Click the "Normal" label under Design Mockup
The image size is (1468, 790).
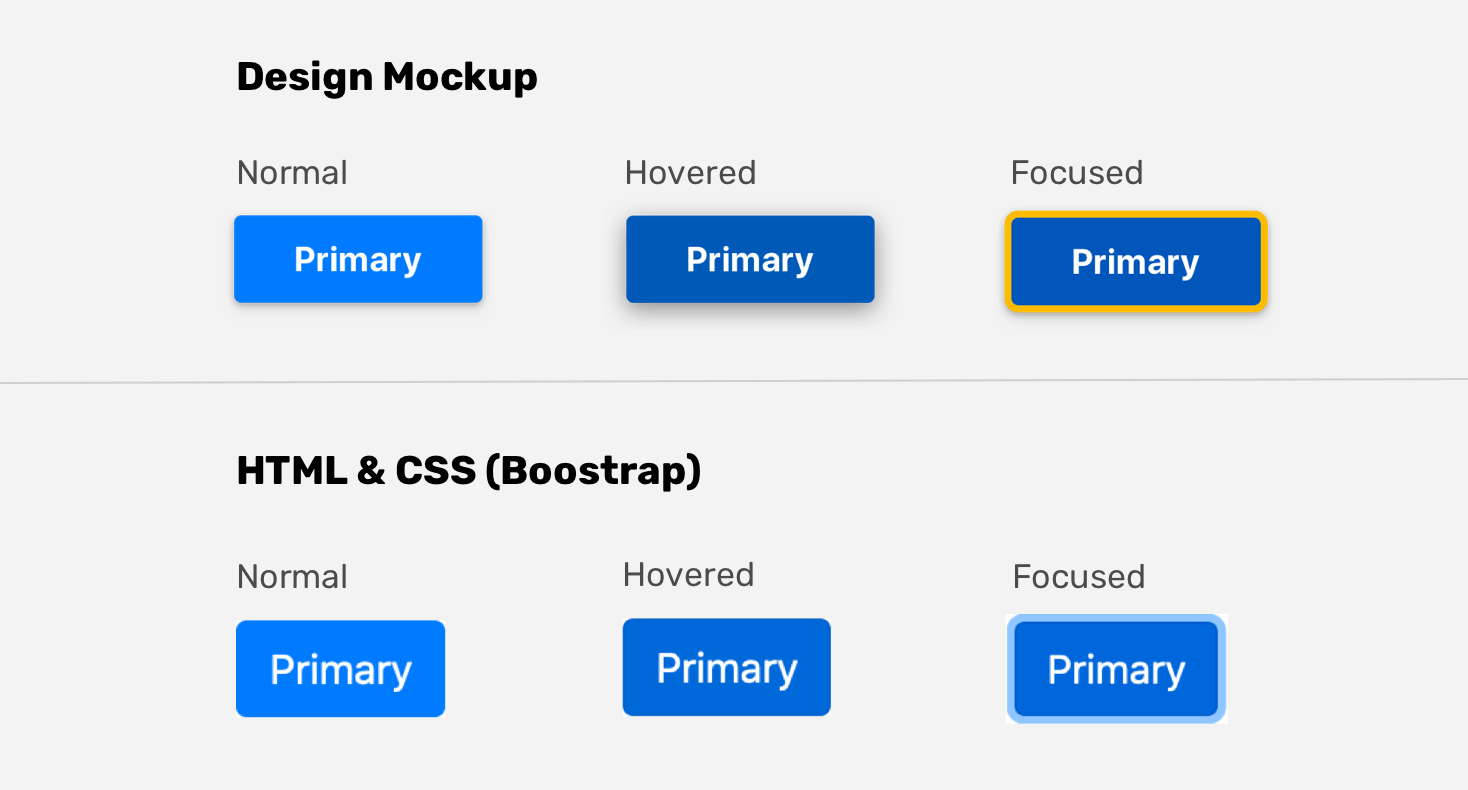click(292, 173)
